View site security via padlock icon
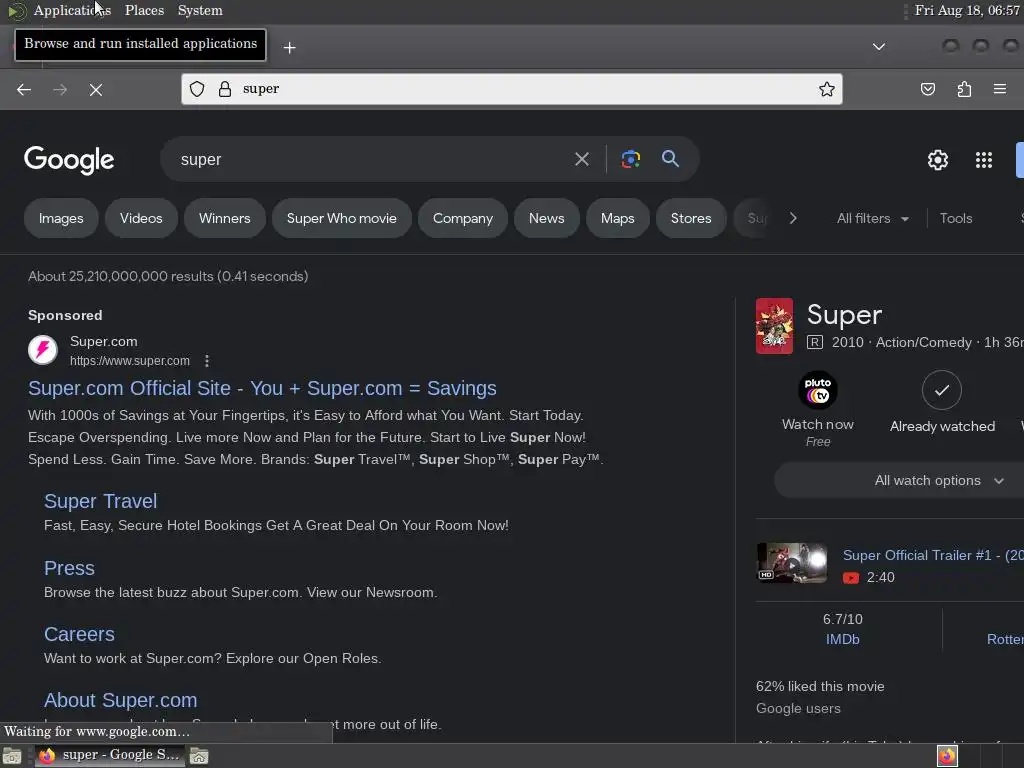 pyautogui.click(x=225, y=89)
